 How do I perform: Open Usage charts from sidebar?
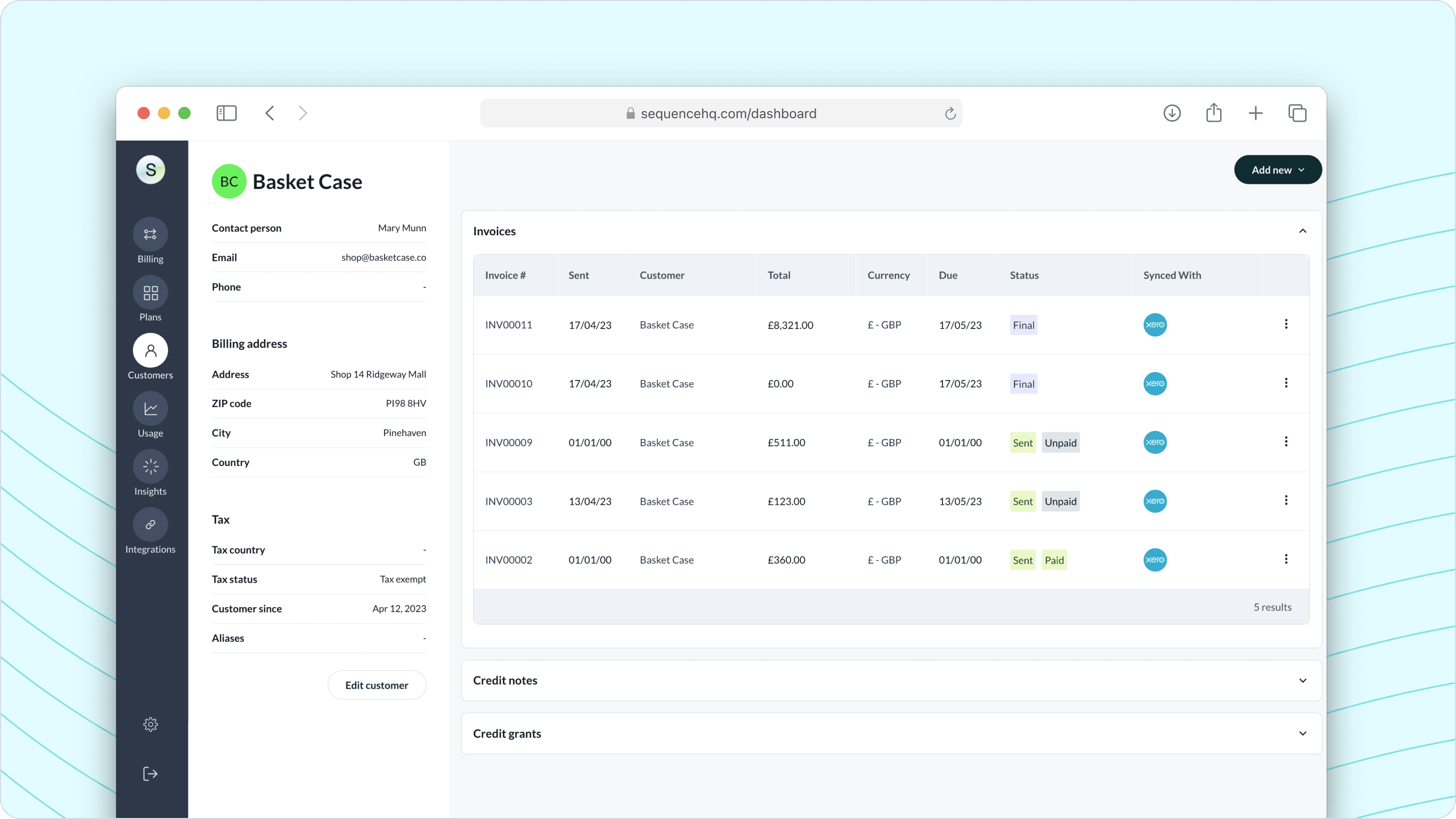click(x=150, y=408)
